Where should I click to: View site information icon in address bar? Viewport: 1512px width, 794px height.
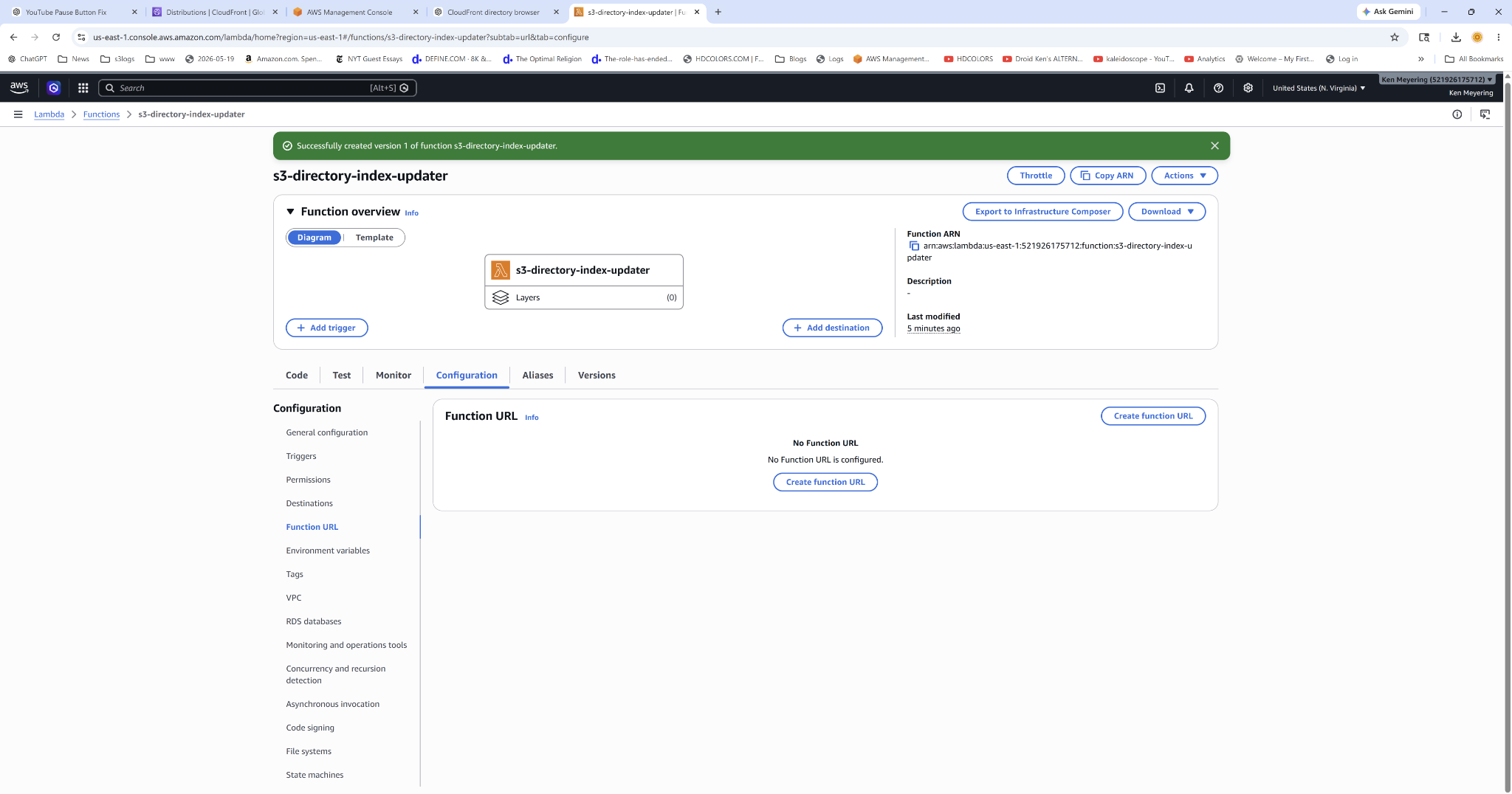81,37
